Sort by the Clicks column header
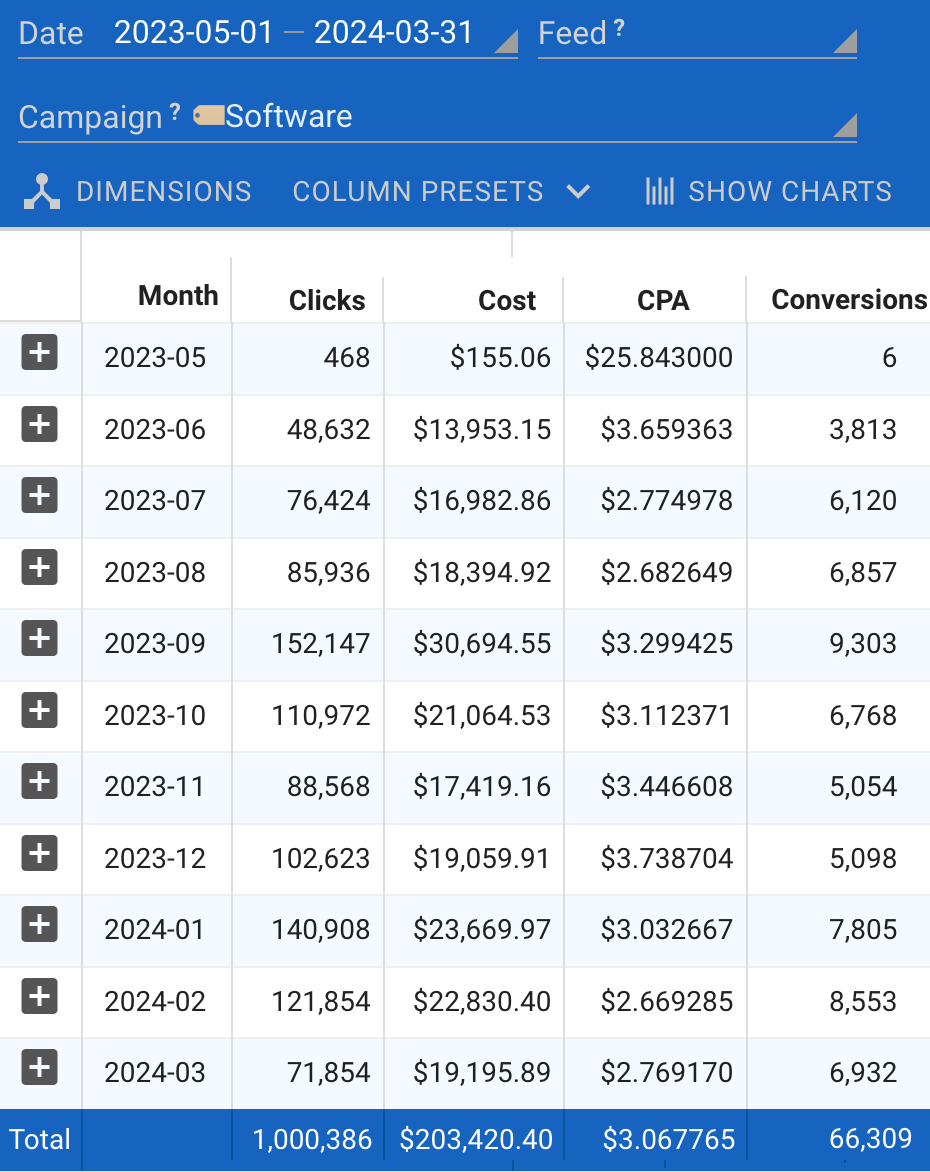930x1172 pixels. (x=327, y=300)
